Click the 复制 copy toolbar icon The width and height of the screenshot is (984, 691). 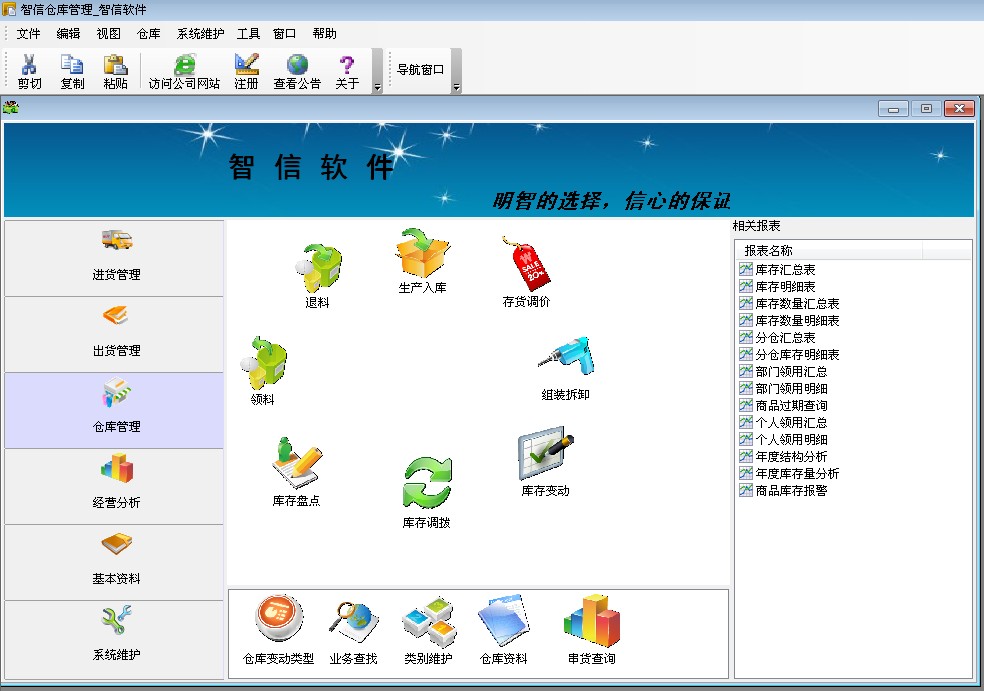[x=72, y=72]
